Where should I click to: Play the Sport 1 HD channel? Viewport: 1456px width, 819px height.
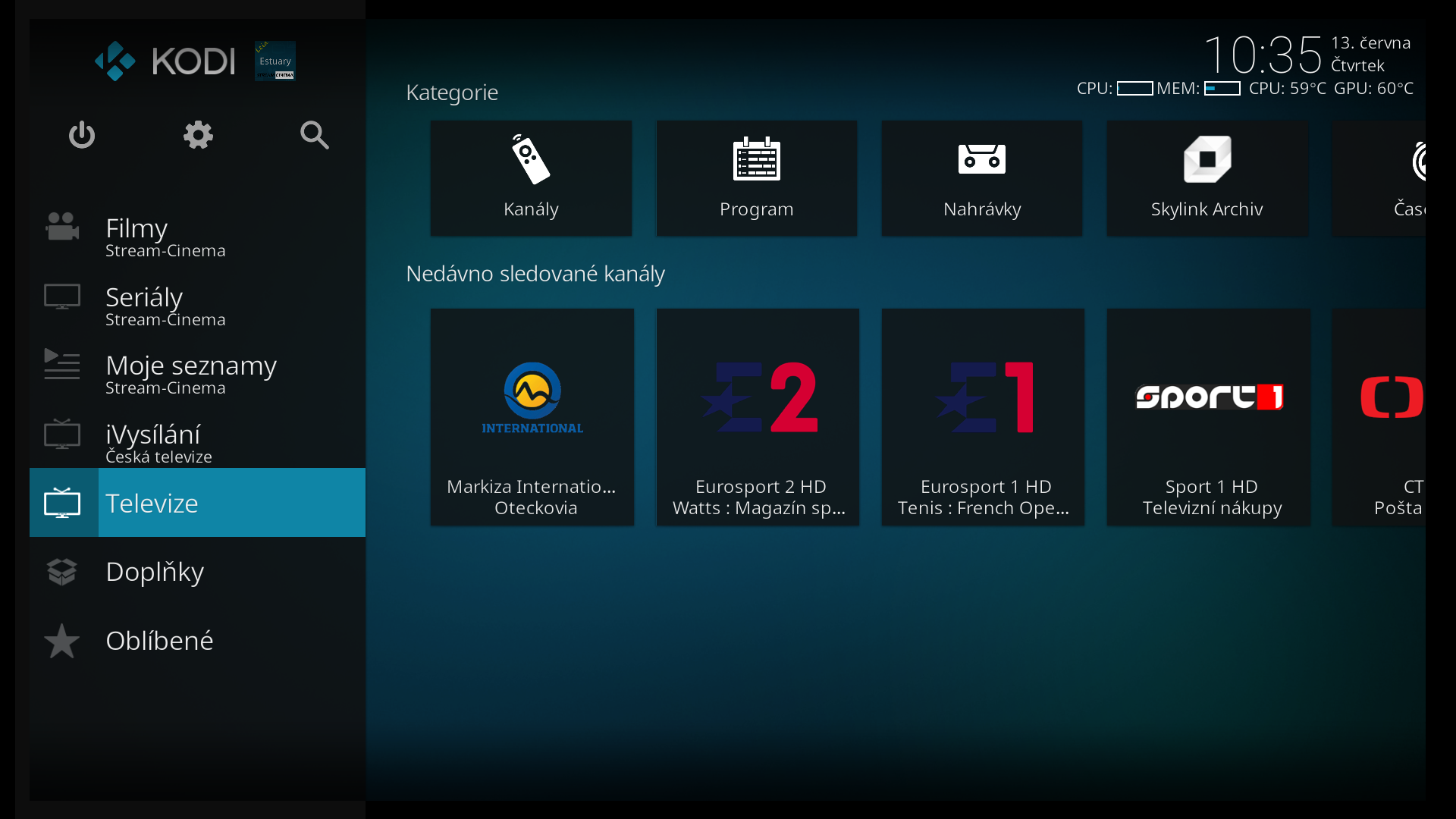[x=1208, y=417]
